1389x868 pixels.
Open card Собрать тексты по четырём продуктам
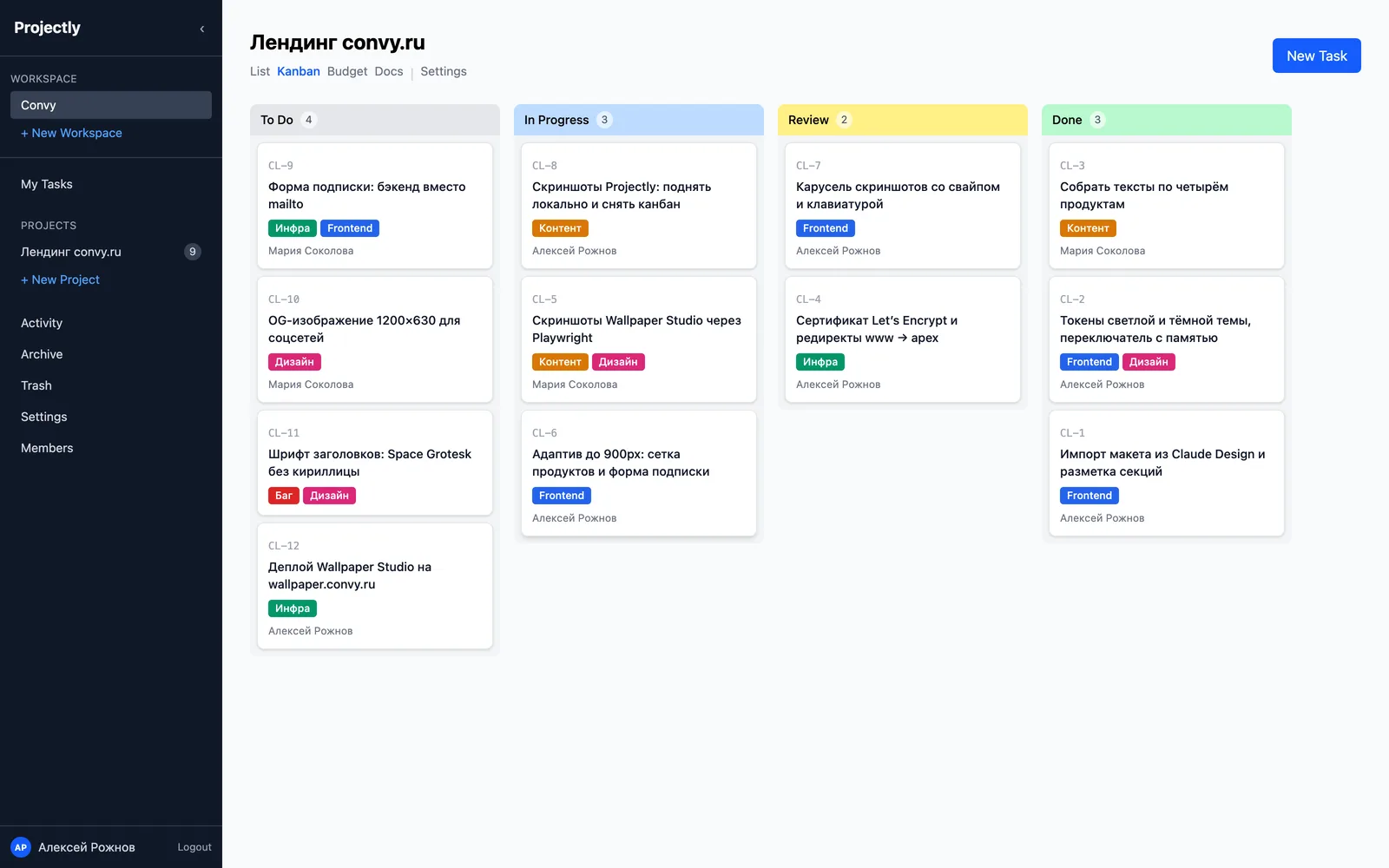point(1167,206)
